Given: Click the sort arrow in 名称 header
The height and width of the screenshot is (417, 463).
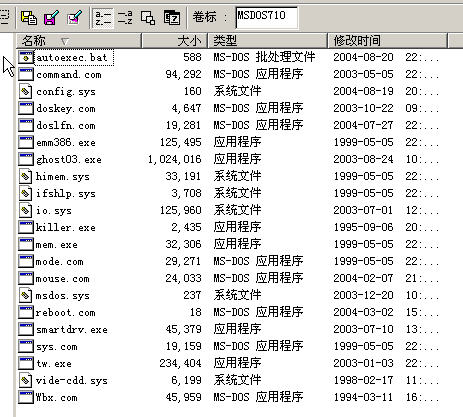Looking at the screenshot, I should (x=65, y=41).
